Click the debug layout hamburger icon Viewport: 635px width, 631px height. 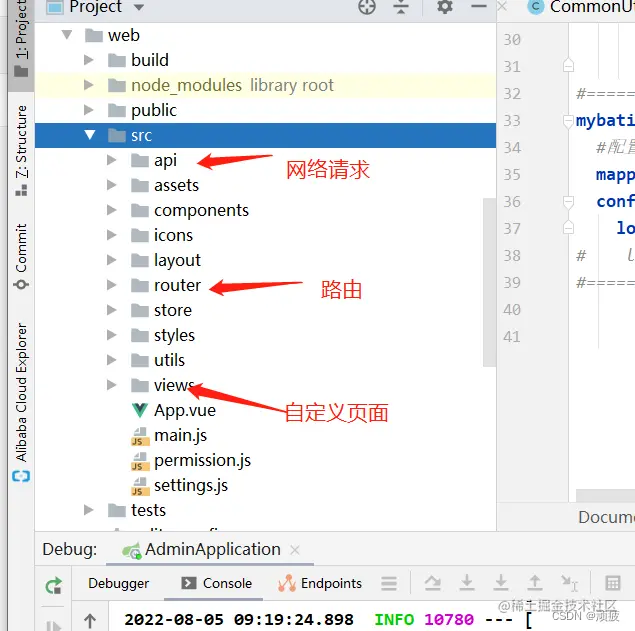pos(389,584)
